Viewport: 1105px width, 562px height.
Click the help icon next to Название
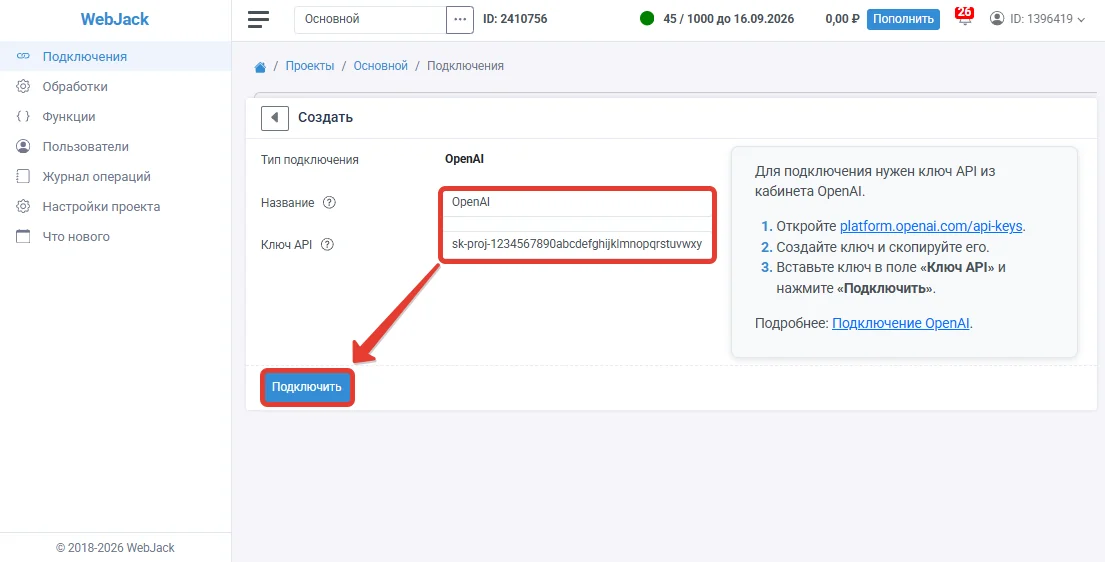(x=329, y=202)
